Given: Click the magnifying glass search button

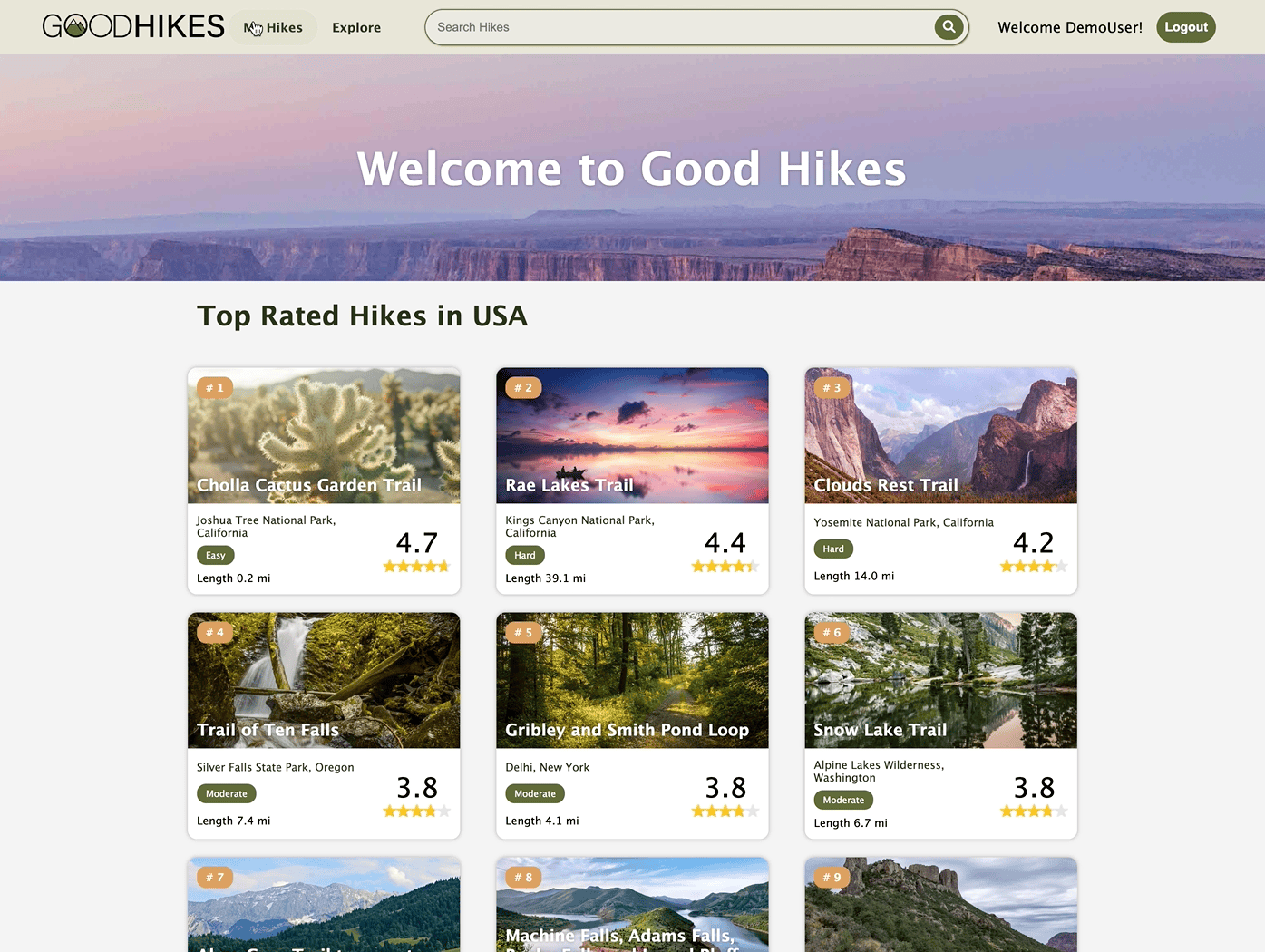Looking at the screenshot, I should tap(949, 27).
